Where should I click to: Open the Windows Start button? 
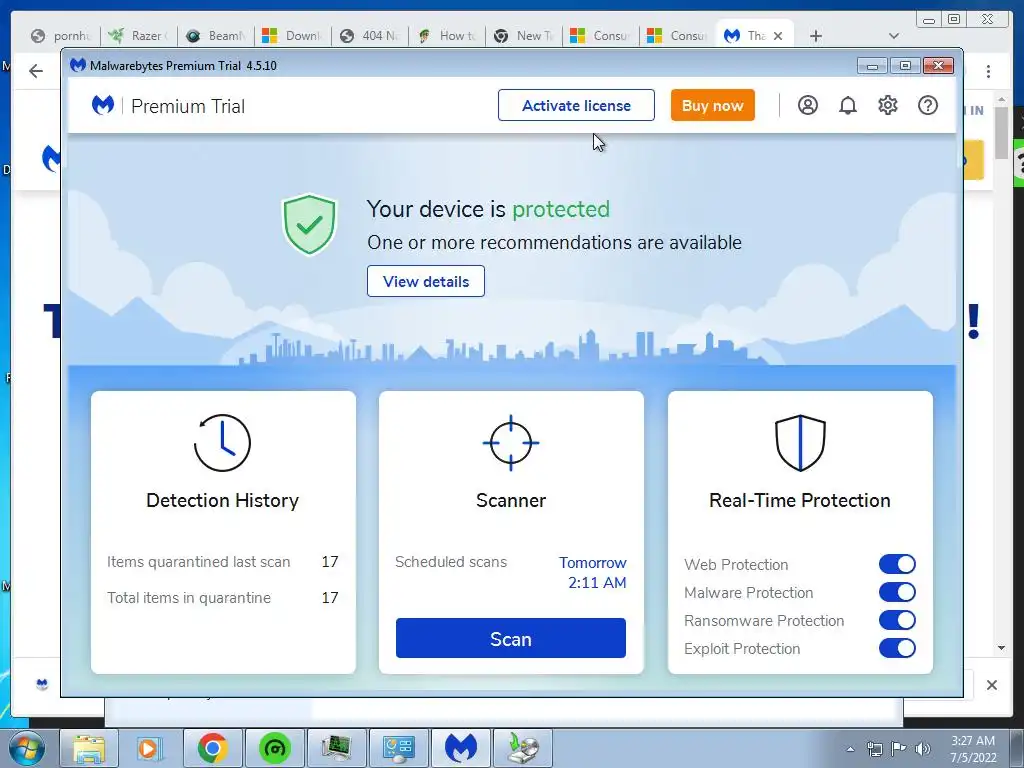[x=26, y=748]
